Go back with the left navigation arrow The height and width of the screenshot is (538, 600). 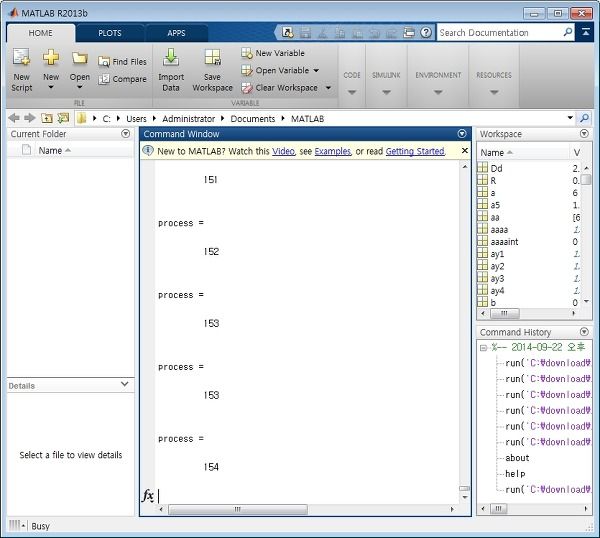point(14,118)
